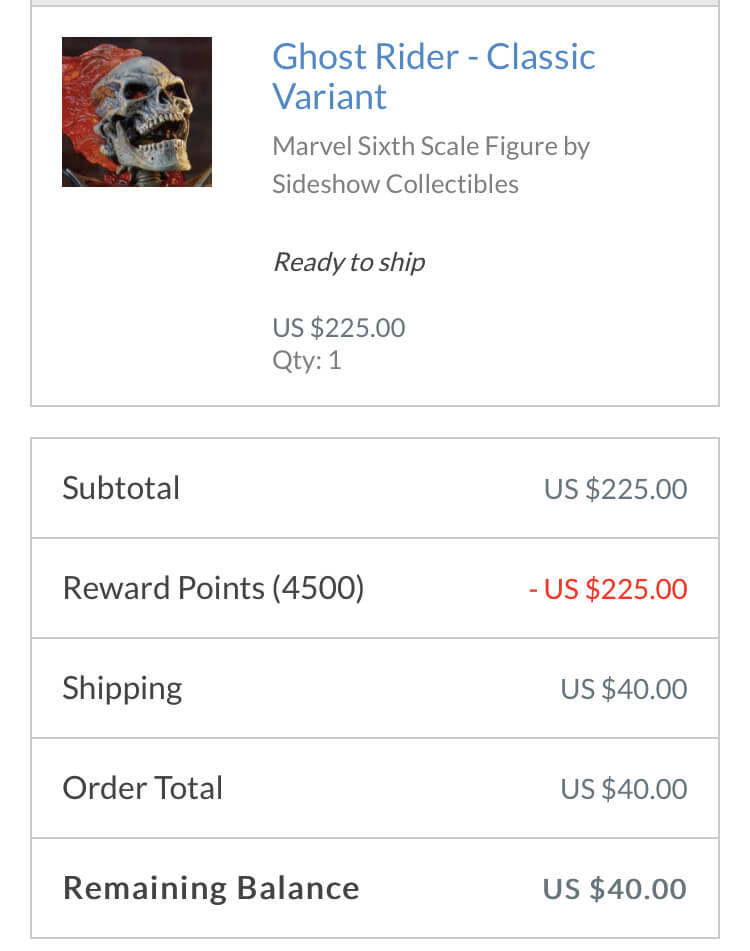
Task: Click the Sideshow Collectibles text
Action: (395, 184)
